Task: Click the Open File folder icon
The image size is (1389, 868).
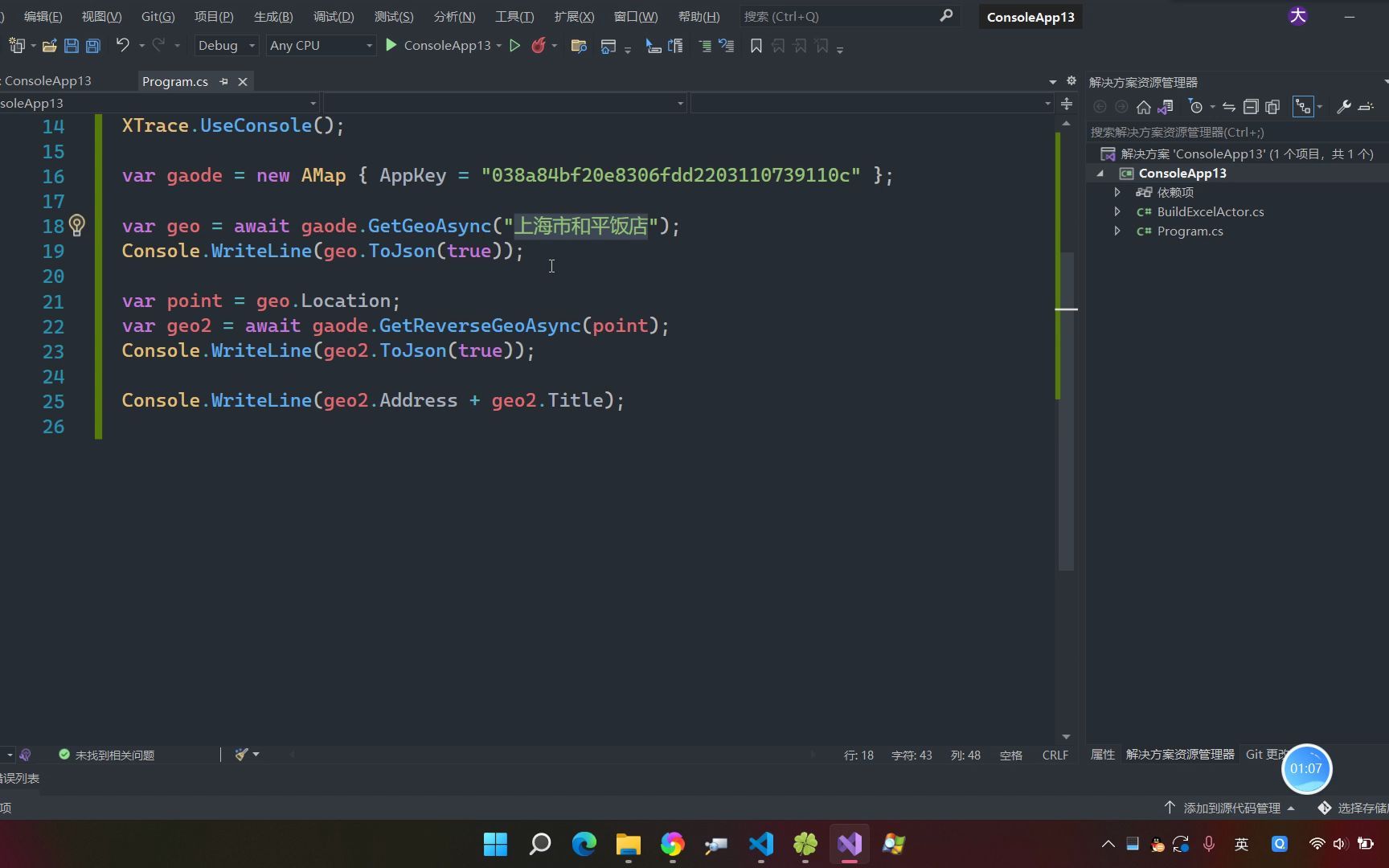Action: pos(49,46)
